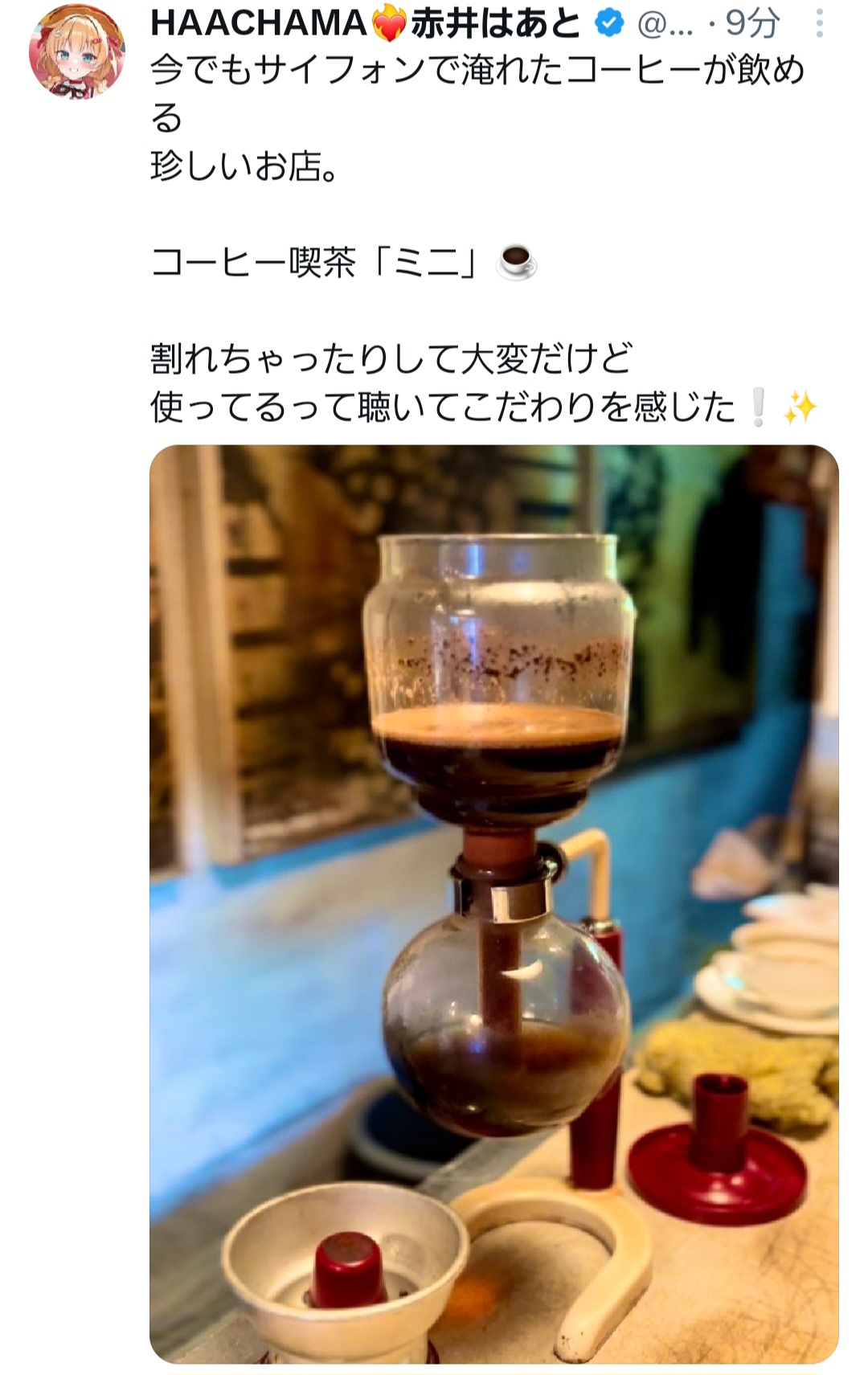868x1375 pixels.
Task: Select the line 今でもサイフォンで淹れたコーヒーが飲め
Action: tap(477, 71)
